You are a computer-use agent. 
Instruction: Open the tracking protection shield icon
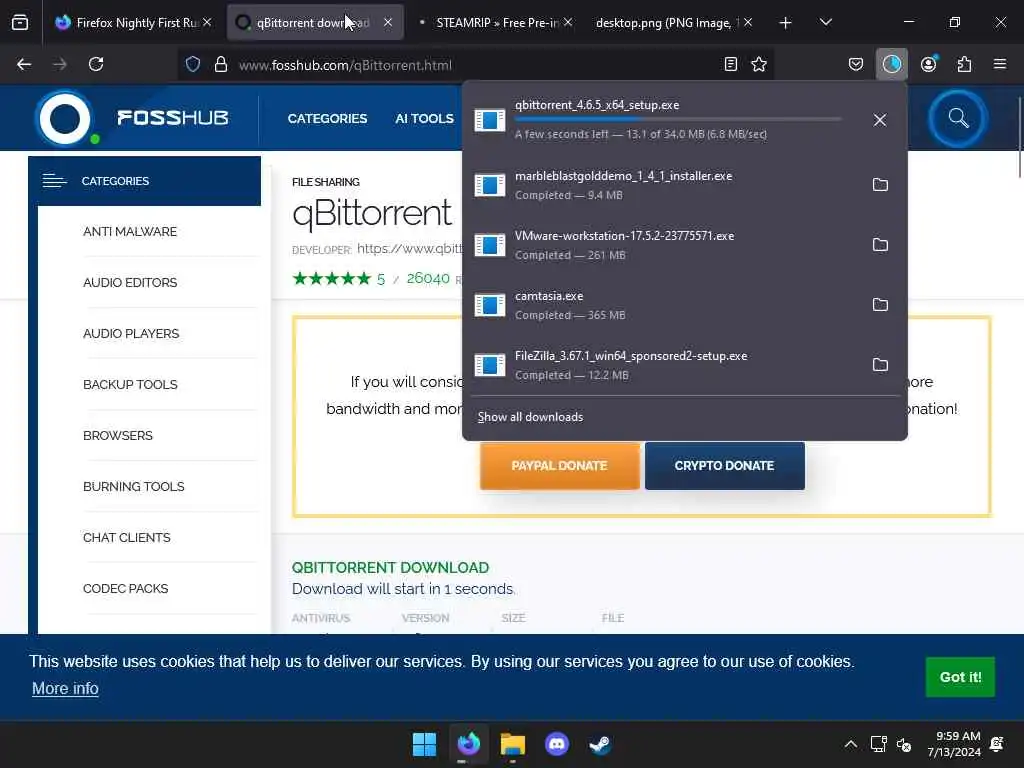click(x=193, y=64)
